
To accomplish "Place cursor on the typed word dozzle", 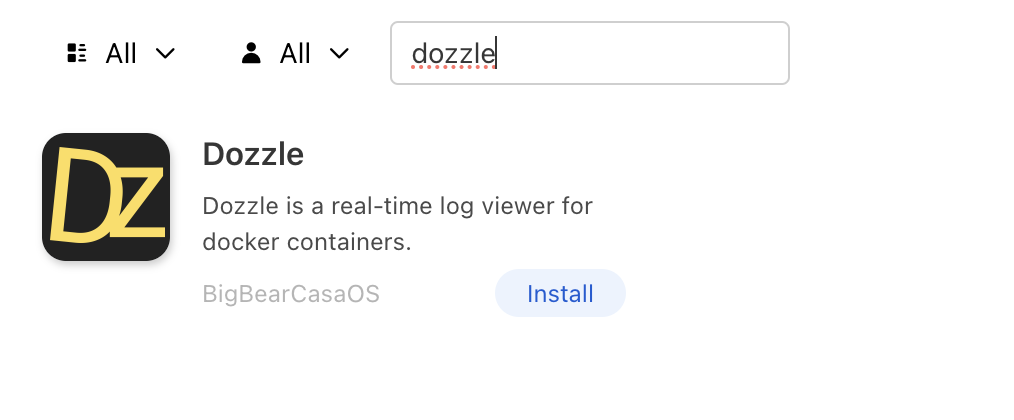I will click(453, 54).
